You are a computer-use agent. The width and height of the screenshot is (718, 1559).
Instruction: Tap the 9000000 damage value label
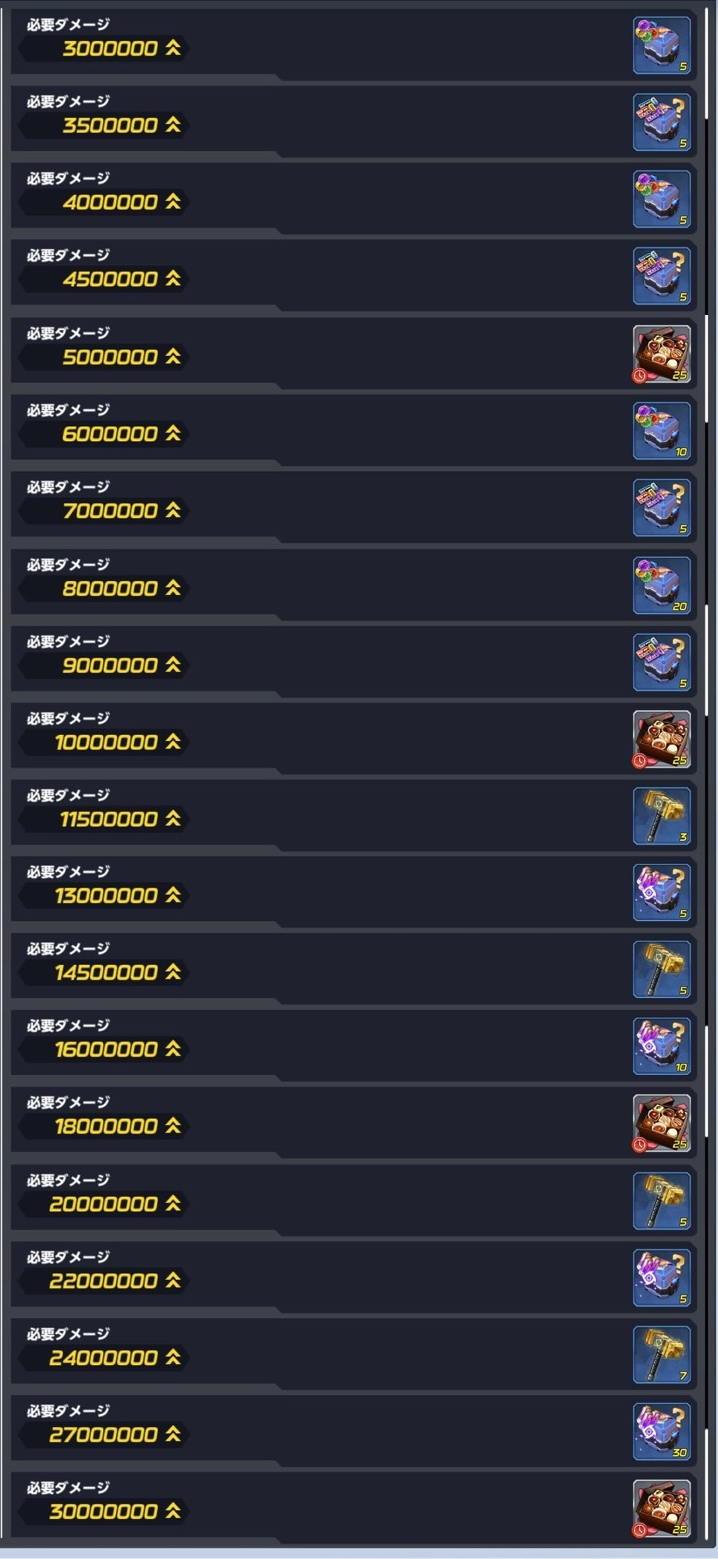tap(110, 665)
